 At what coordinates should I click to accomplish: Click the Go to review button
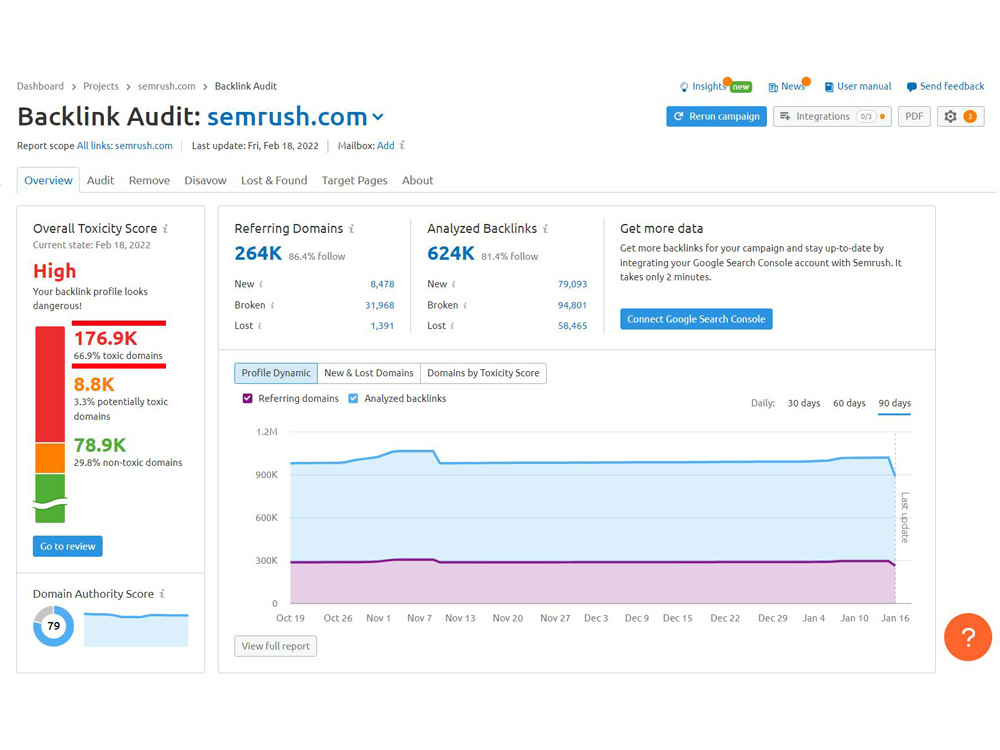[x=68, y=546]
